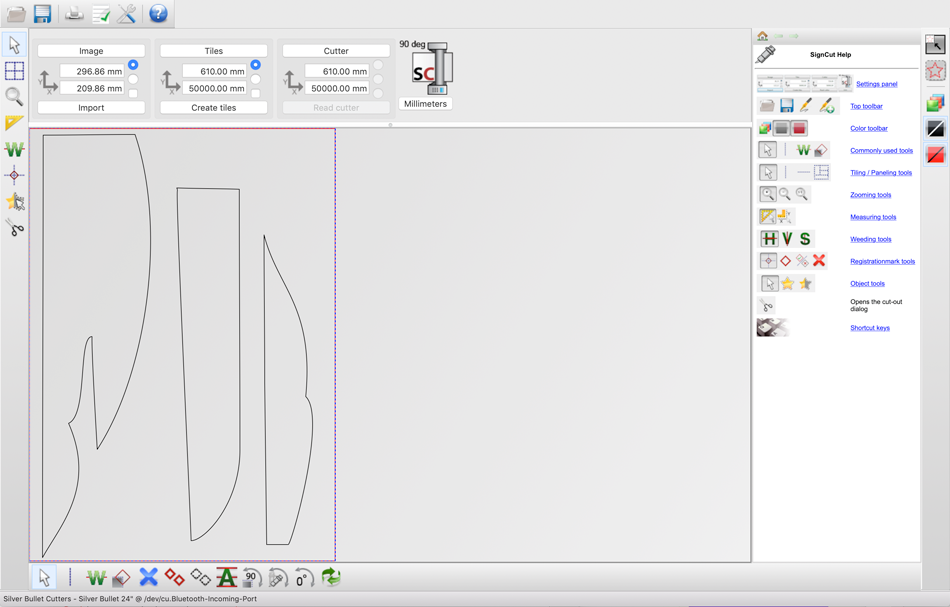Click the green A with red lines icon
The height and width of the screenshot is (607, 950).
[227, 577]
